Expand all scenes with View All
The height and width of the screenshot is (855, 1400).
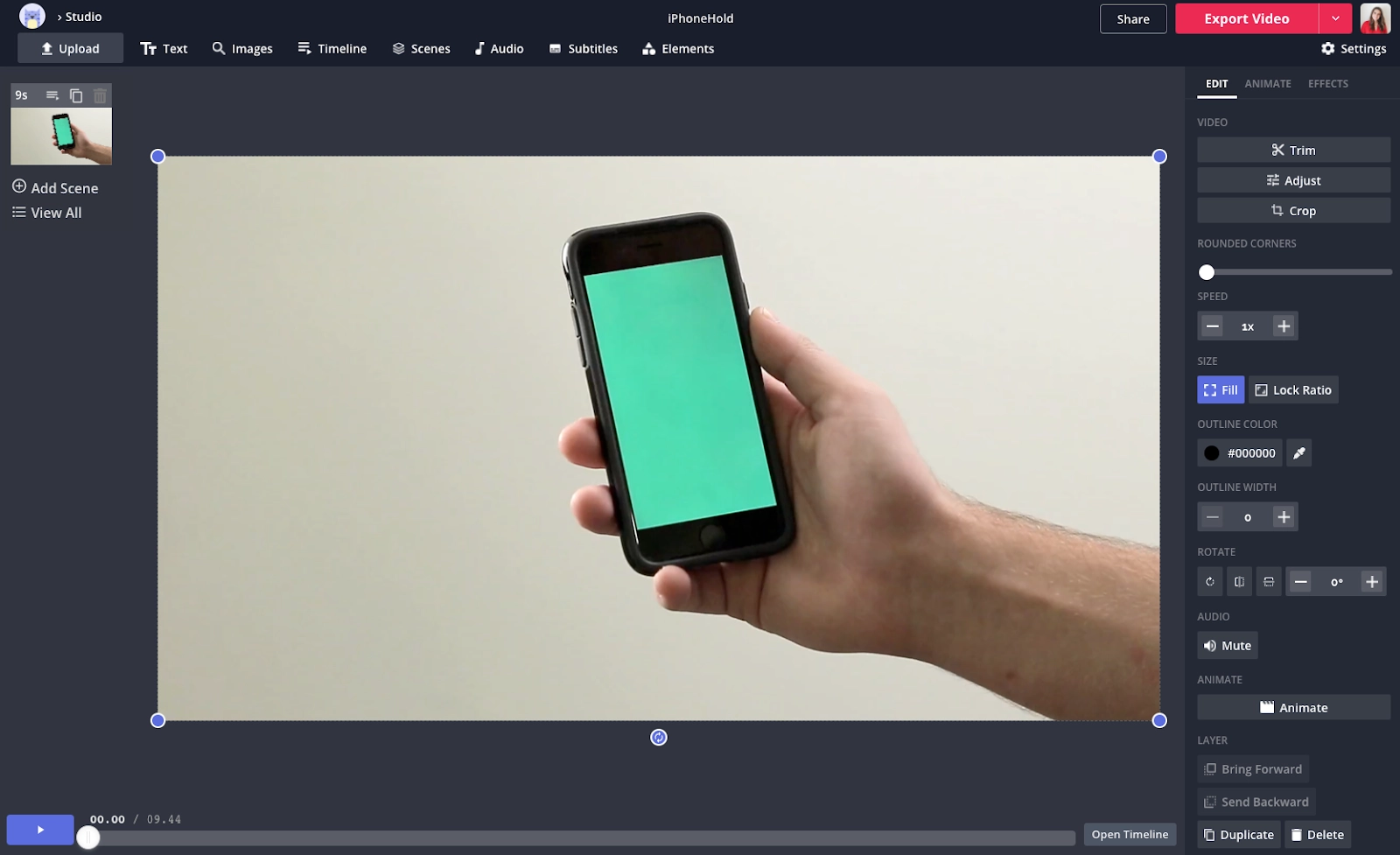(x=46, y=213)
